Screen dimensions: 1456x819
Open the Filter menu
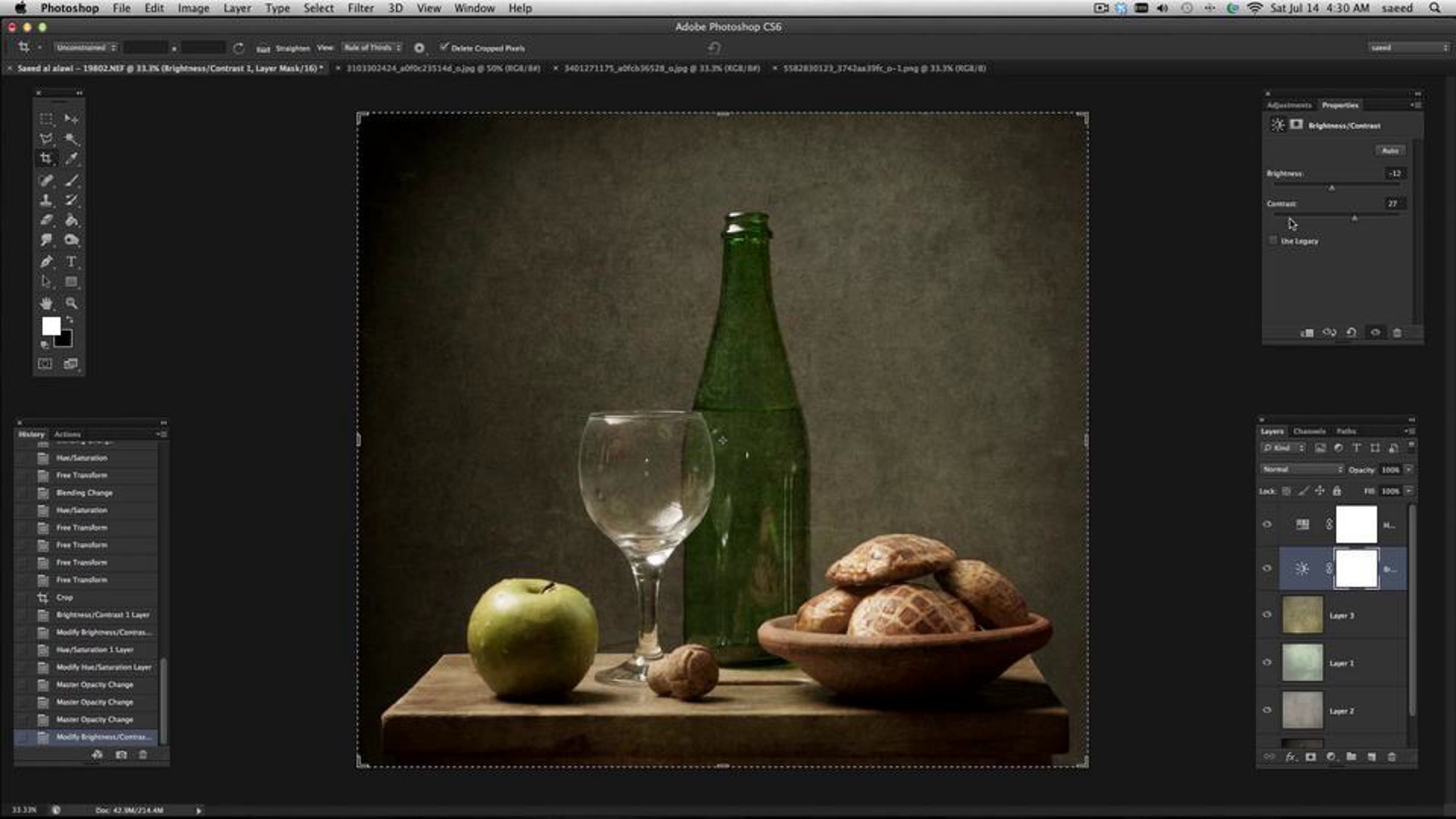pyautogui.click(x=360, y=8)
